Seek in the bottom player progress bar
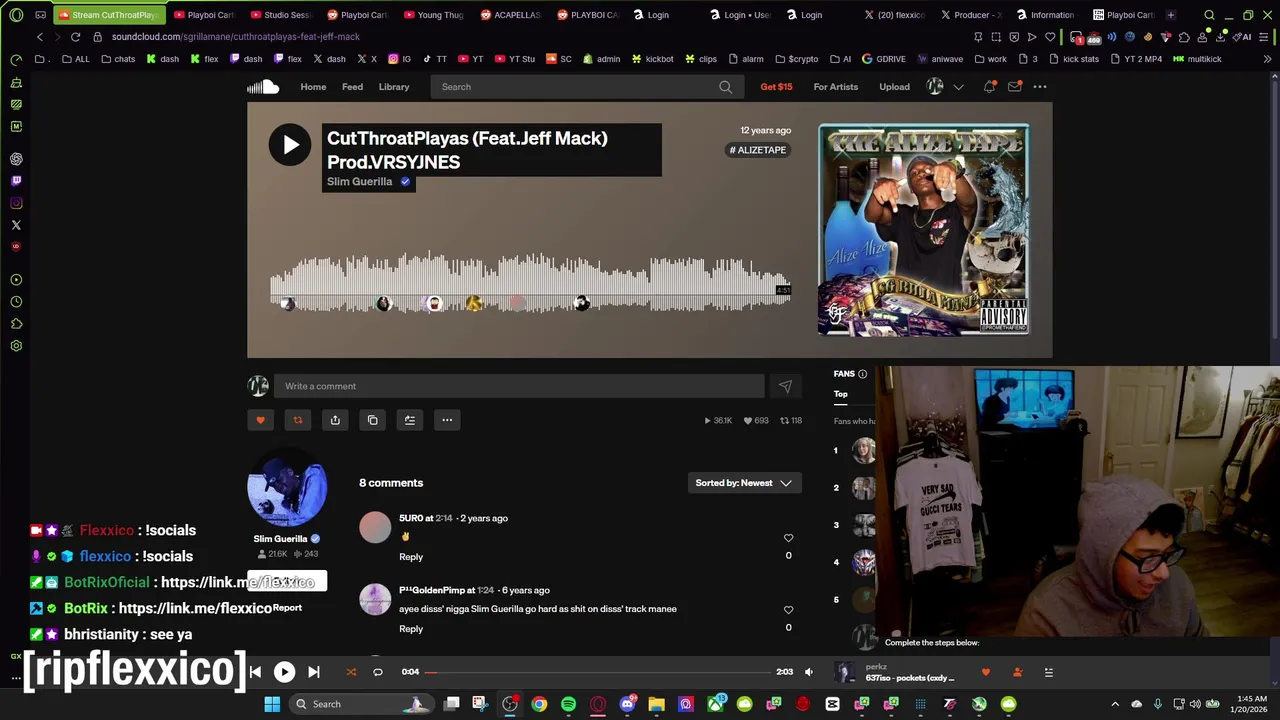 [x=598, y=672]
